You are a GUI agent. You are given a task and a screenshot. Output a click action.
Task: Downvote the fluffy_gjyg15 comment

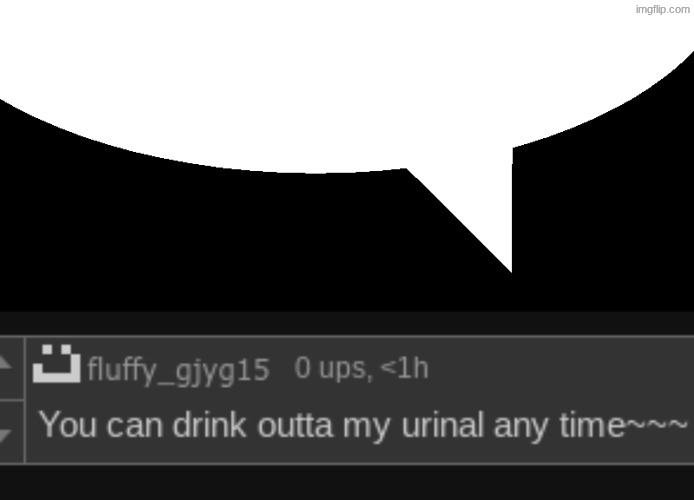click(4, 435)
